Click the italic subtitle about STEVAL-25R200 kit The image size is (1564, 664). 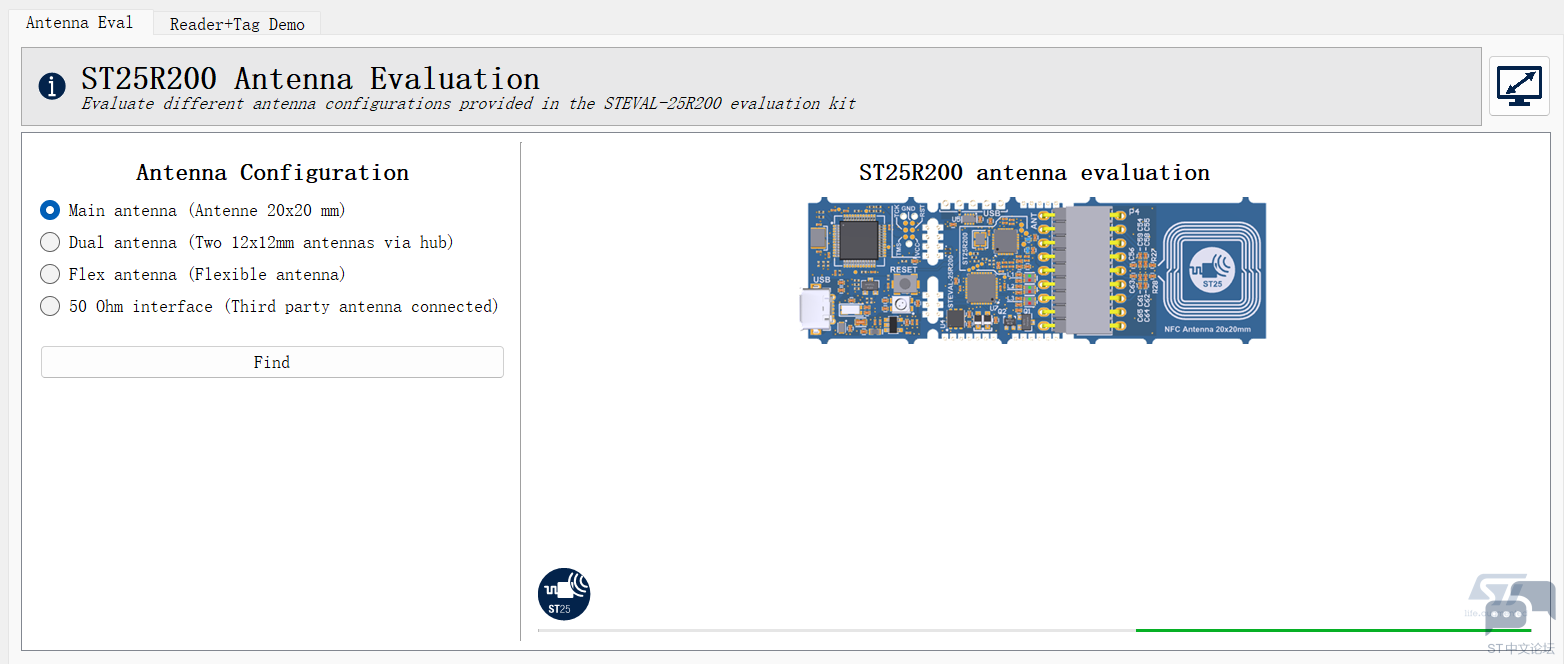[468, 103]
